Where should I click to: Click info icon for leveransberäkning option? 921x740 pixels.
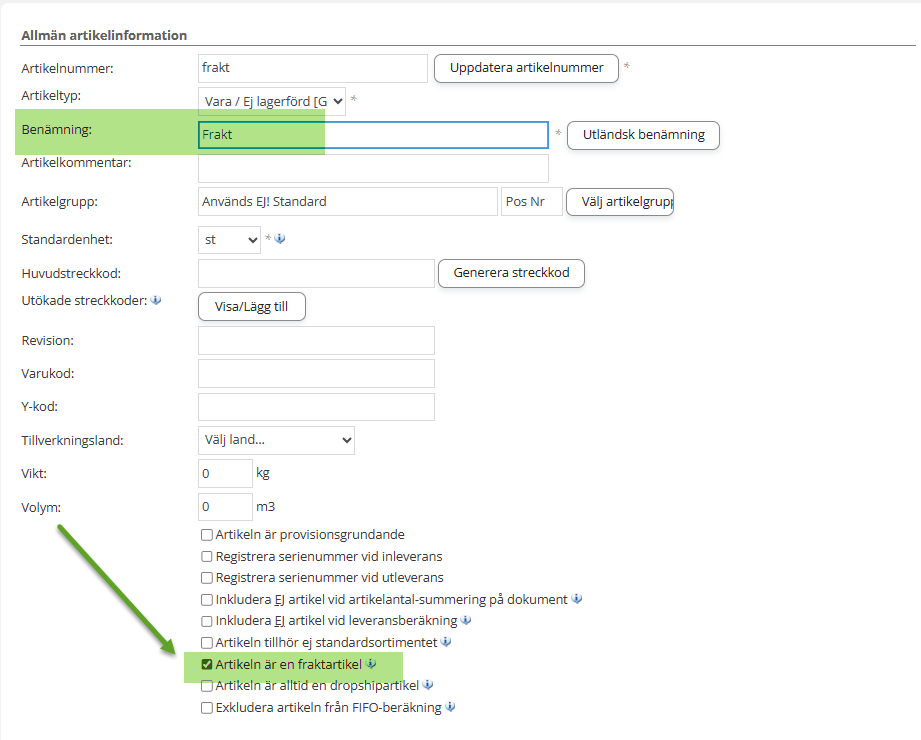click(x=466, y=620)
